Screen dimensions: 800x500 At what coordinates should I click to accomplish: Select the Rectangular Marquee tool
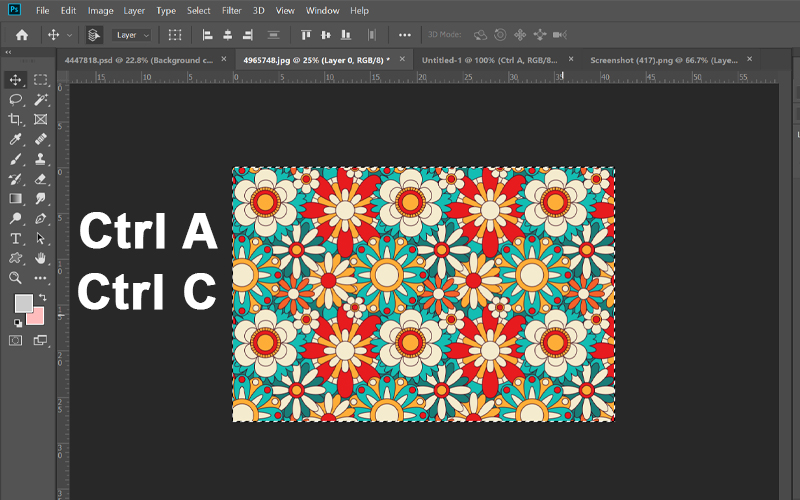click(40, 80)
